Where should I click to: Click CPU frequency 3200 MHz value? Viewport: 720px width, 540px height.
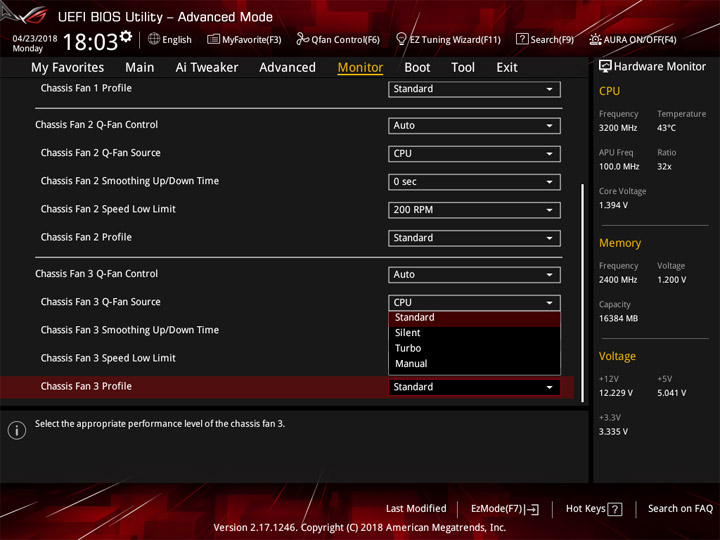point(618,128)
